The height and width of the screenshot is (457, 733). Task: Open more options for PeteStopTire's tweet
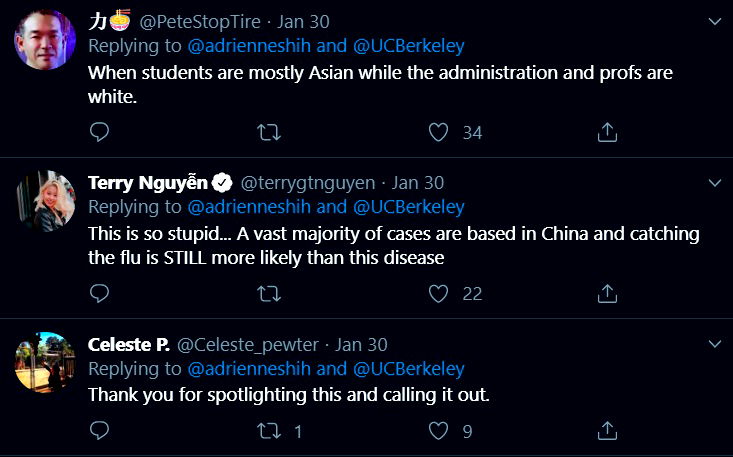click(x=714, y=21)
